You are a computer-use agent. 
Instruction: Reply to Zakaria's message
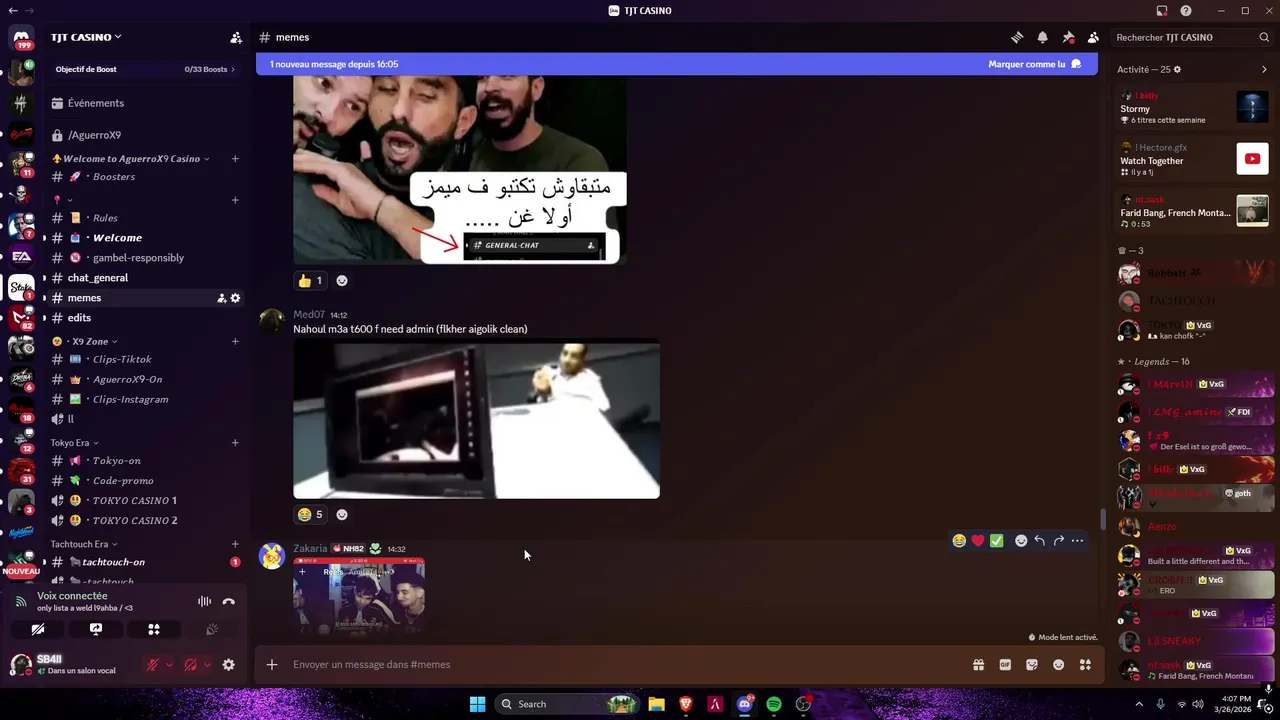coord(1040,541)
